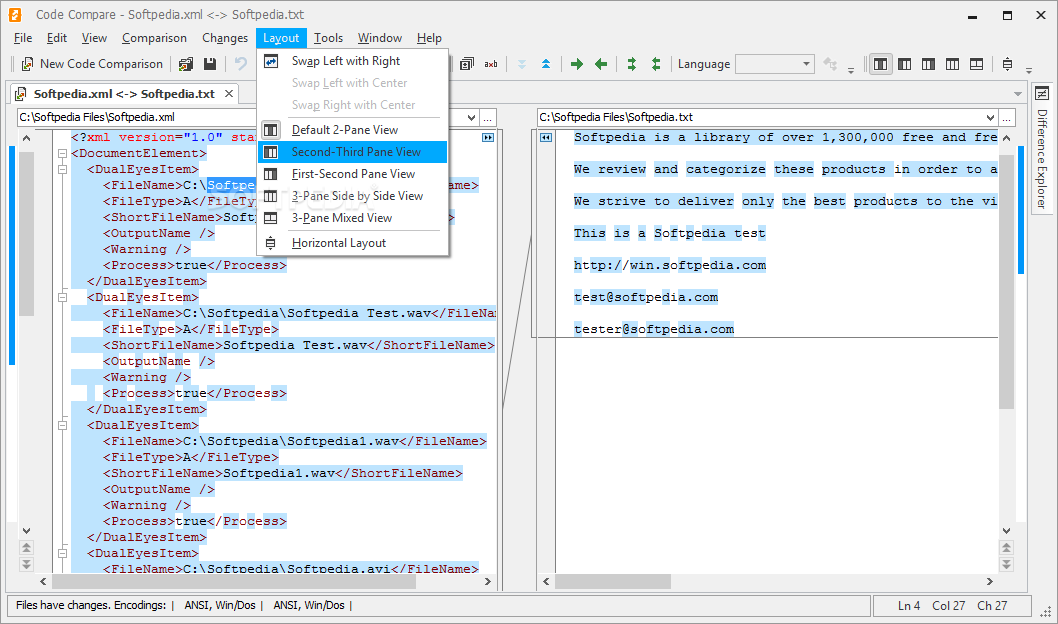The width and height of the screenshot is (1058, 624).
Task: Choose First-Second Pane View menu item
Action: 353,174
